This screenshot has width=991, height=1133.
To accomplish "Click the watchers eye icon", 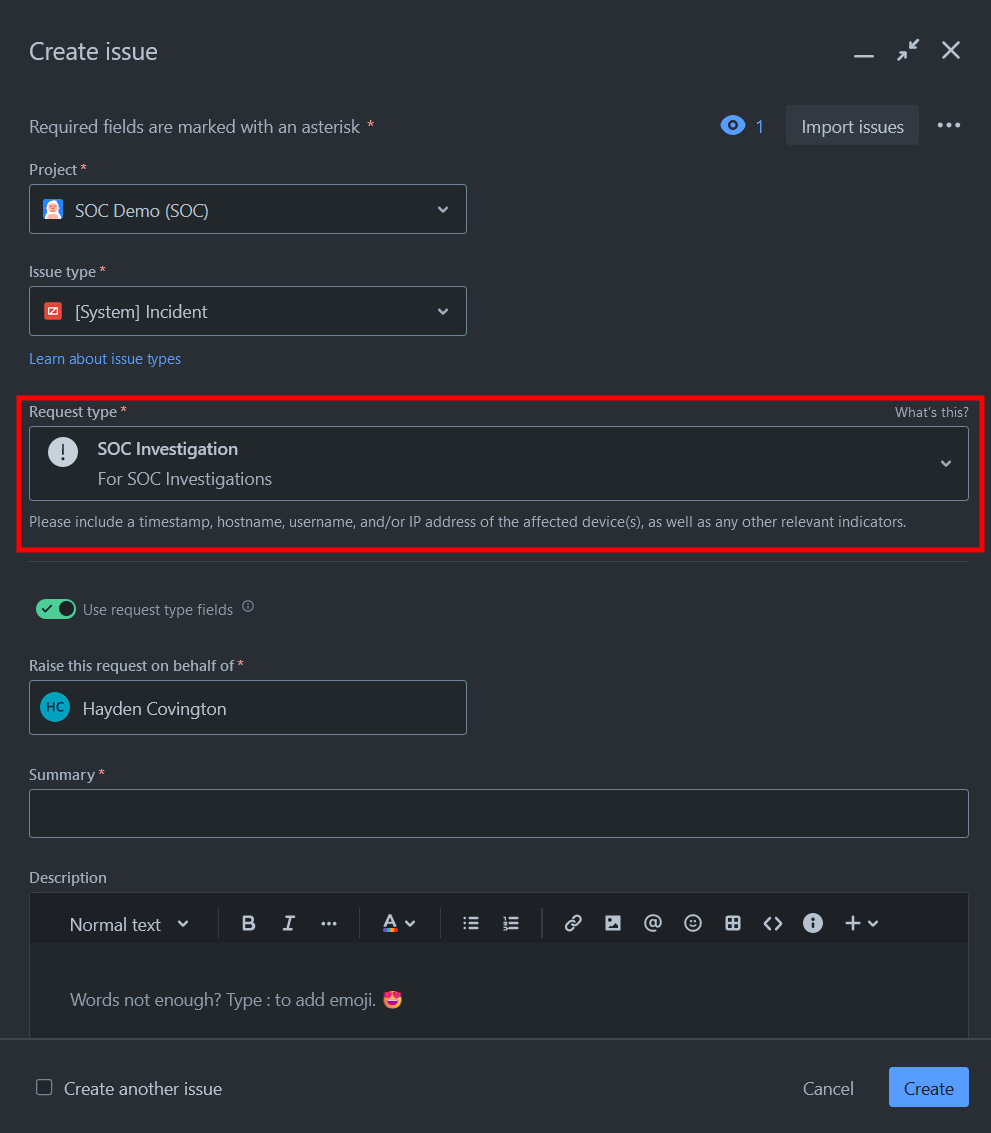I will pos(733,126).
